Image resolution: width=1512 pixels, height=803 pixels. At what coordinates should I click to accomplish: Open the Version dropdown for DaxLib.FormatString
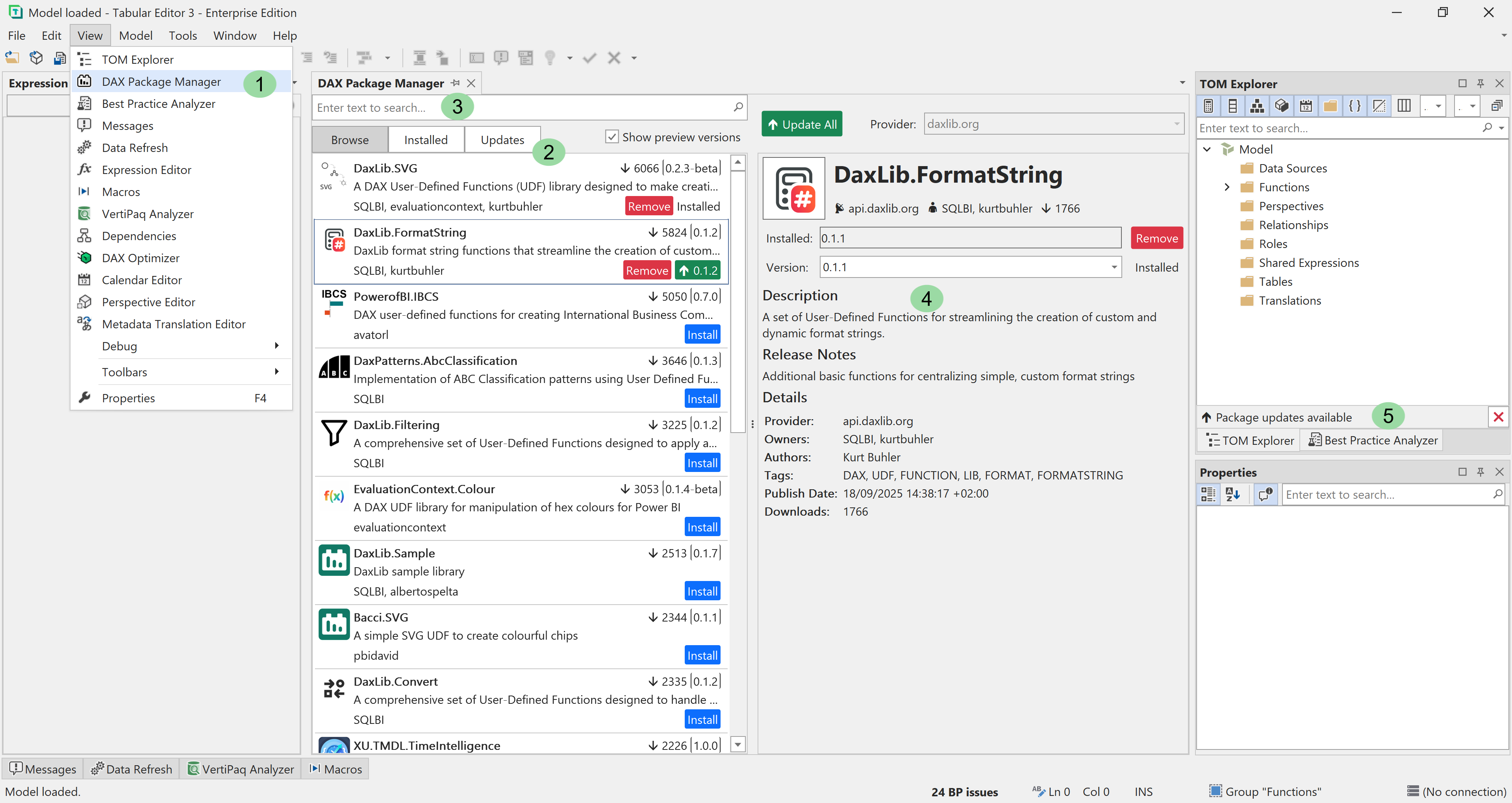(1114, 266)
